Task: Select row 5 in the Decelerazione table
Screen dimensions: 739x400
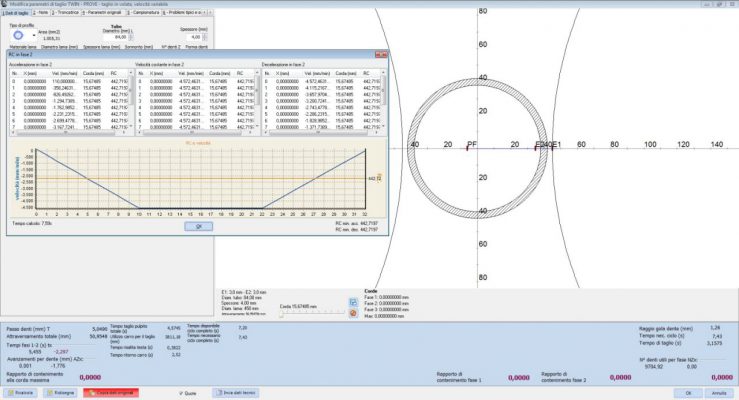Action: [321, 114]
